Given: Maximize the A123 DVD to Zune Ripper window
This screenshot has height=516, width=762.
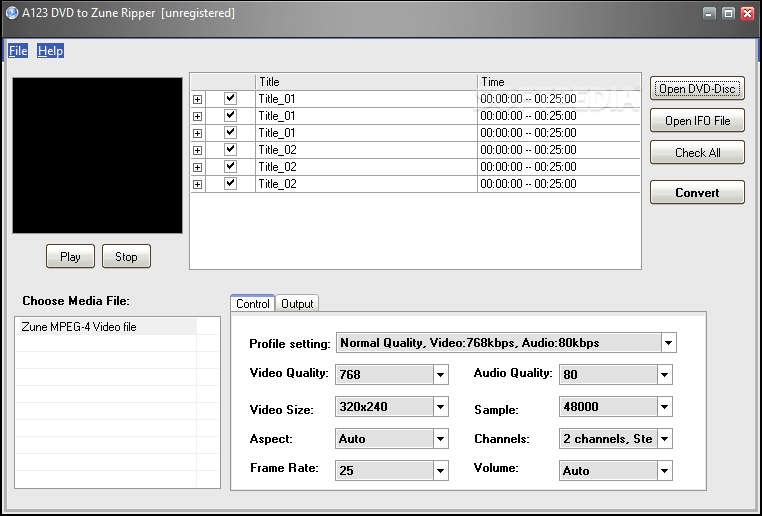Looking at the screenshot, I should [x=728, y=13].
